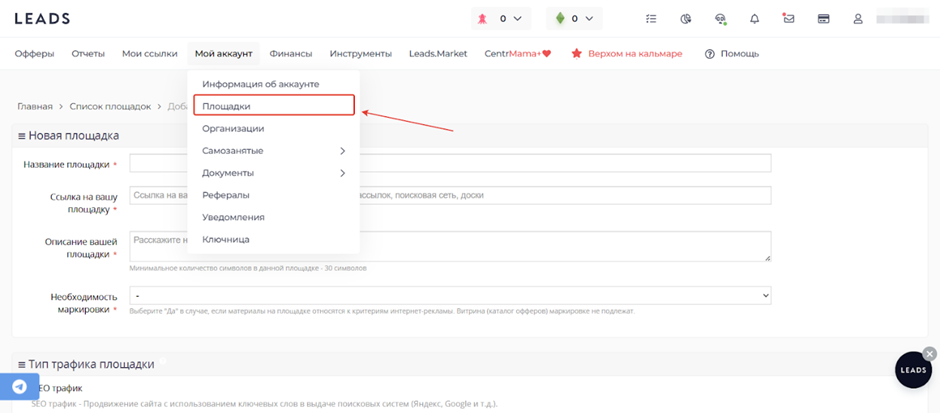Open the Отчеты menu
940x413 pixels.
[88, 54]
